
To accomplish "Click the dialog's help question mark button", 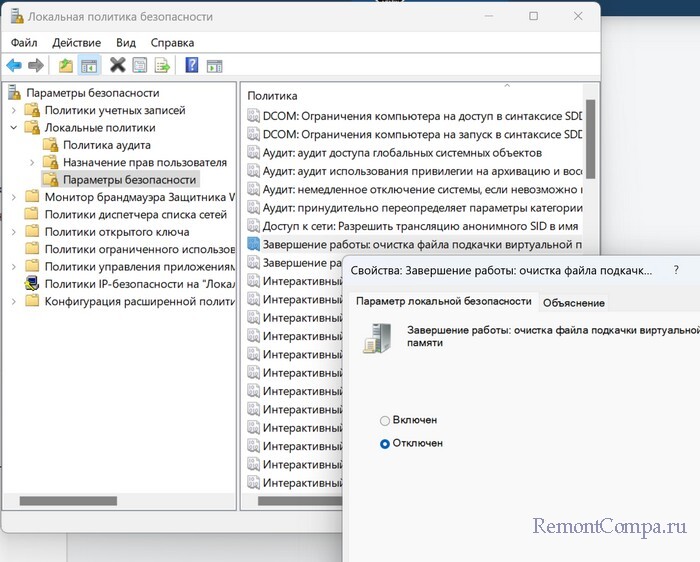I will click(x=675, y=270).
